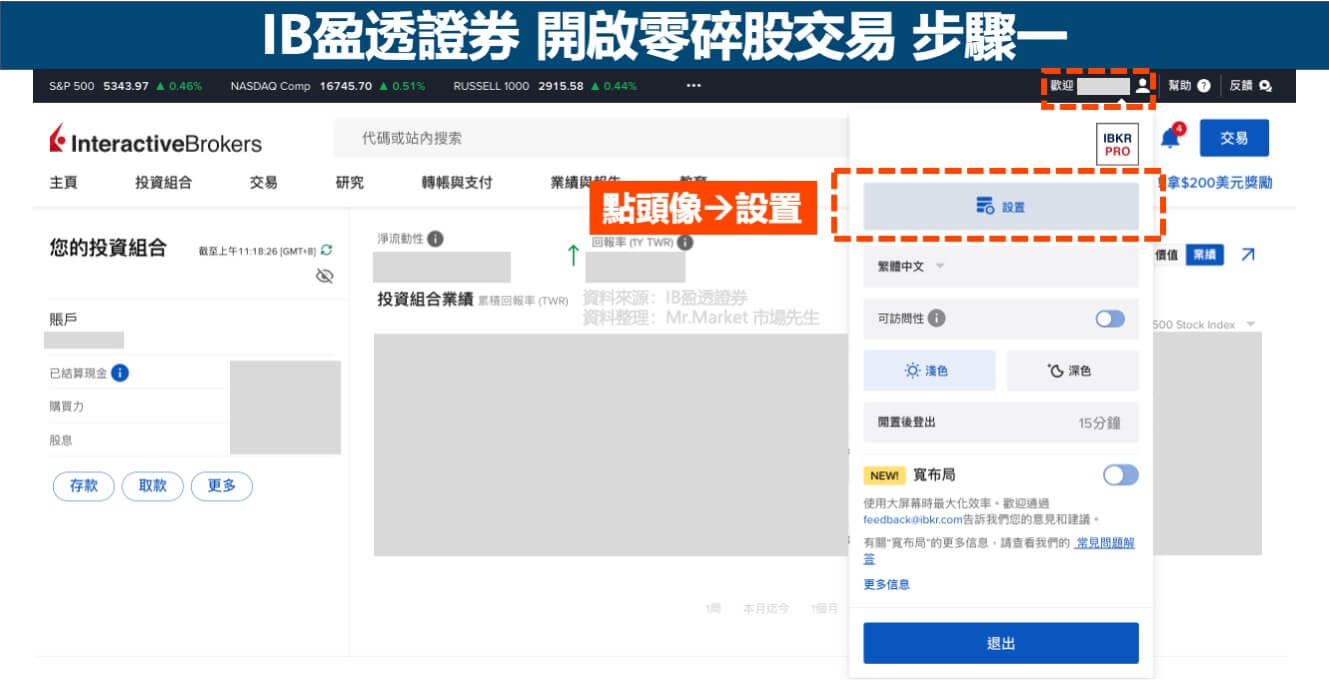Click the RUSSELL 1000 ticker quote
Image resolution: width=1329 pixels, height=680 pixels.
545,86
